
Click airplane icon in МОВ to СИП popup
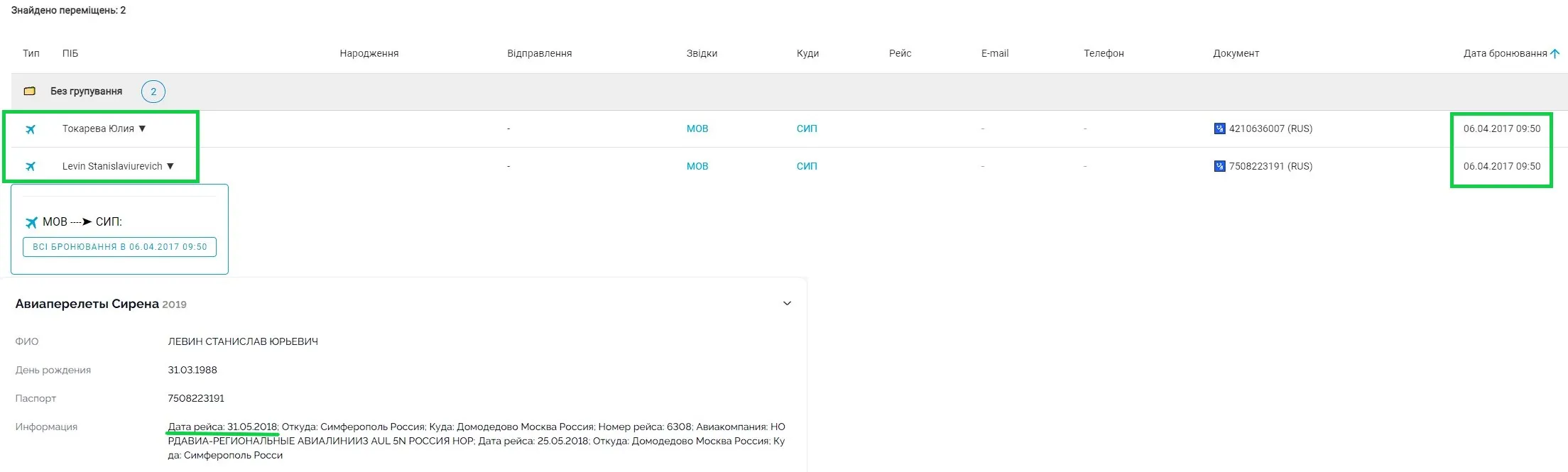[x=31, y=222]
